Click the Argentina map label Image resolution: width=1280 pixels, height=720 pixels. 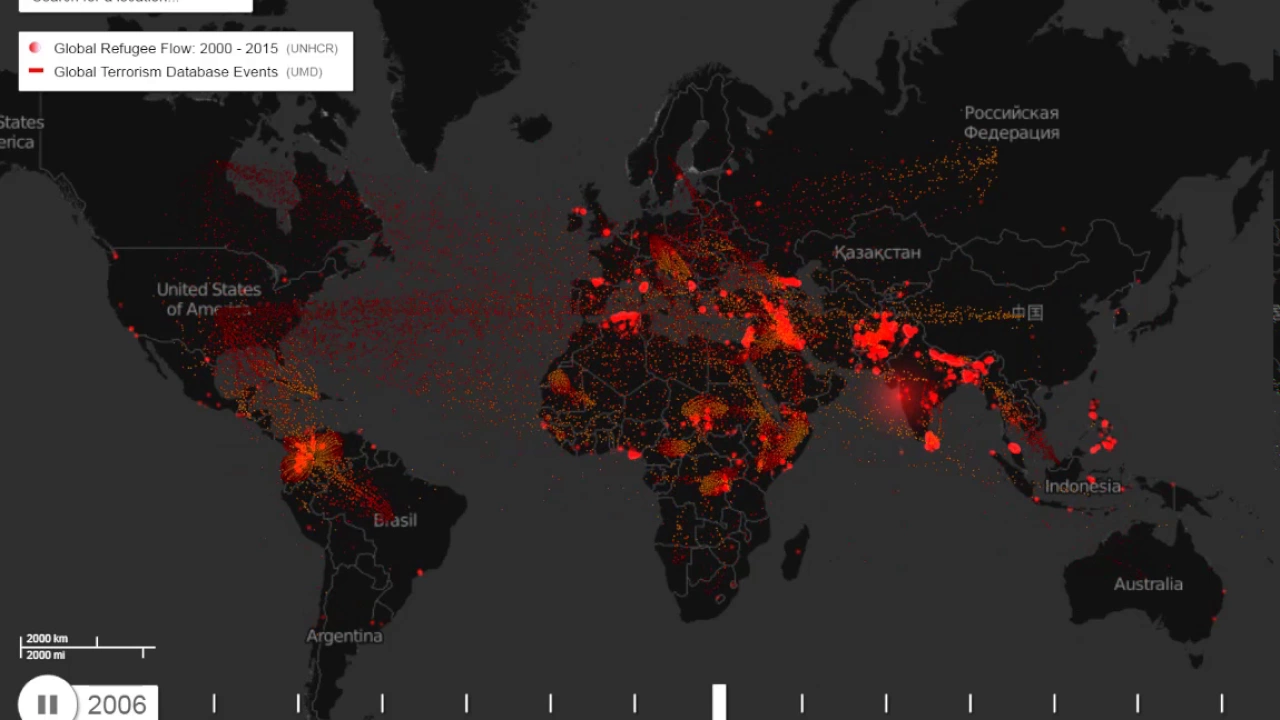point(344,636)
